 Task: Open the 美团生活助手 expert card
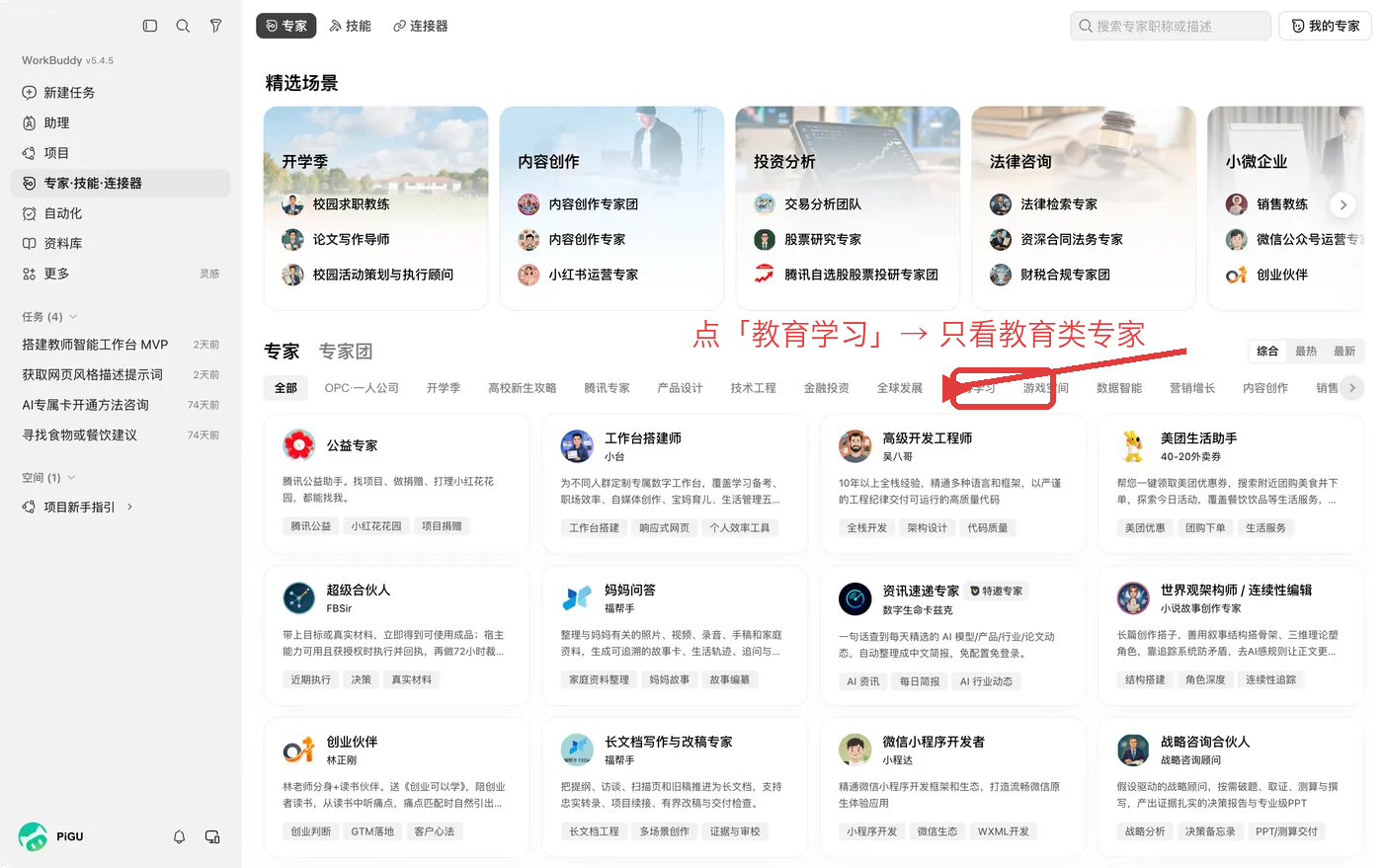point(1231,483)
